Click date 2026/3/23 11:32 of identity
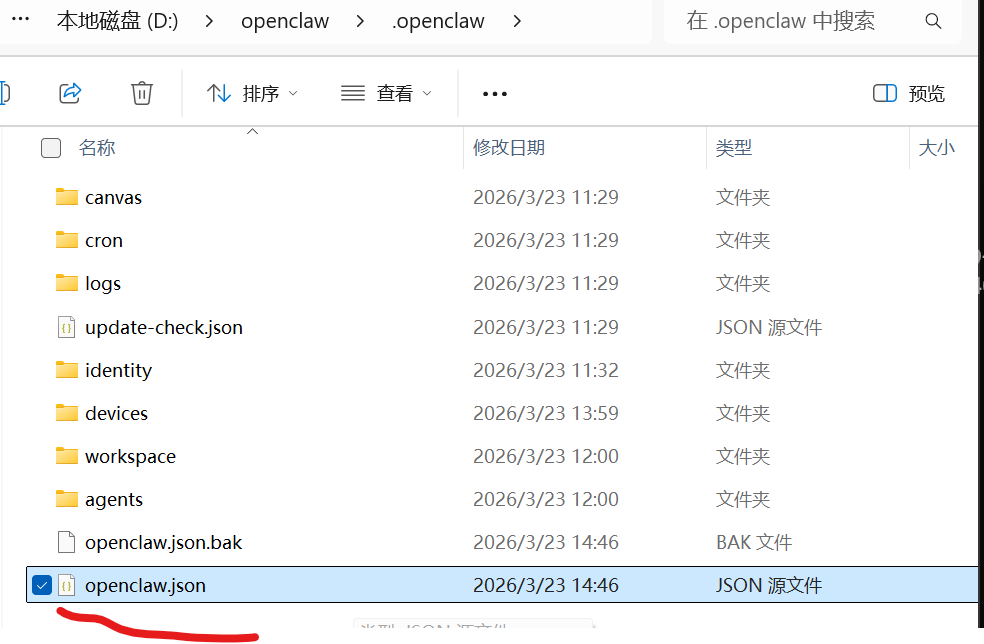 point(546,370)
